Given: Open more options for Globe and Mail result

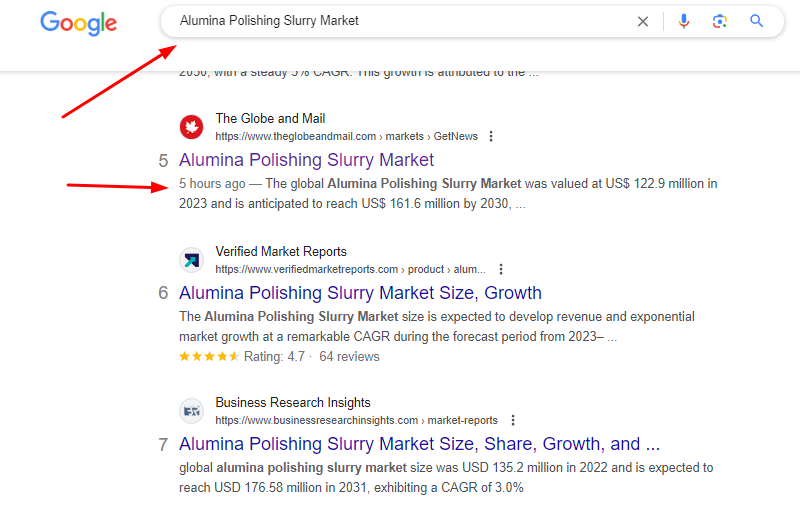Looking at the screenshot, I should (x=491, y=136).
